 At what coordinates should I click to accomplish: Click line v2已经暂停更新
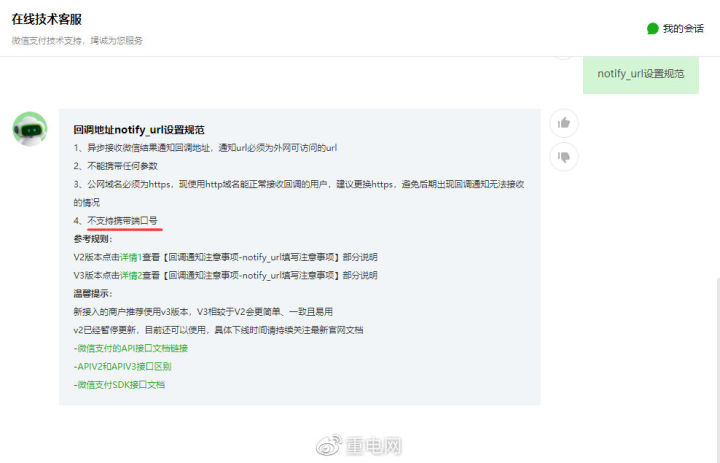click(218, 330)
